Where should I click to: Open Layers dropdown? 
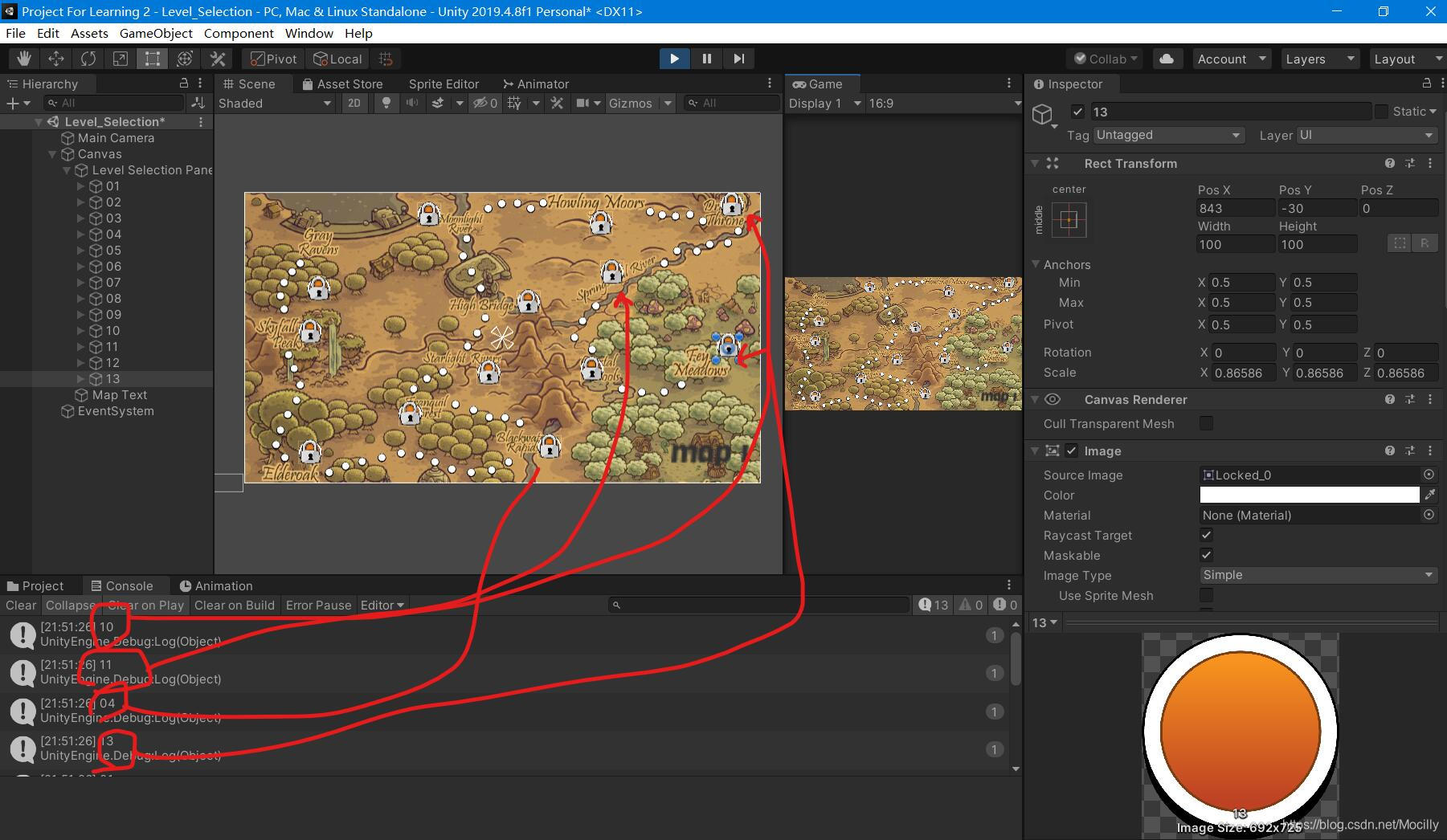click(1319, 59)
